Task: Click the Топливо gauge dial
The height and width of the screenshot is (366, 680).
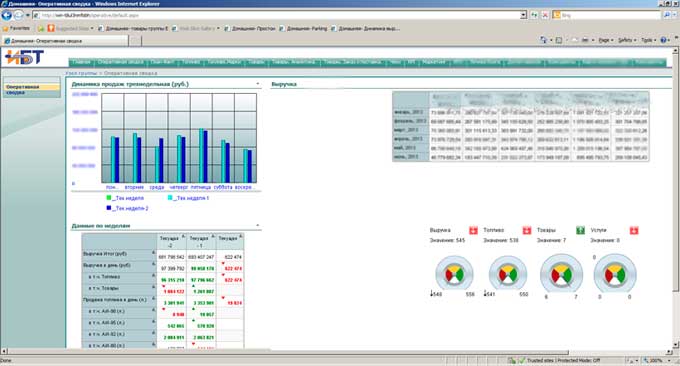Action: (x=508, y=274)
